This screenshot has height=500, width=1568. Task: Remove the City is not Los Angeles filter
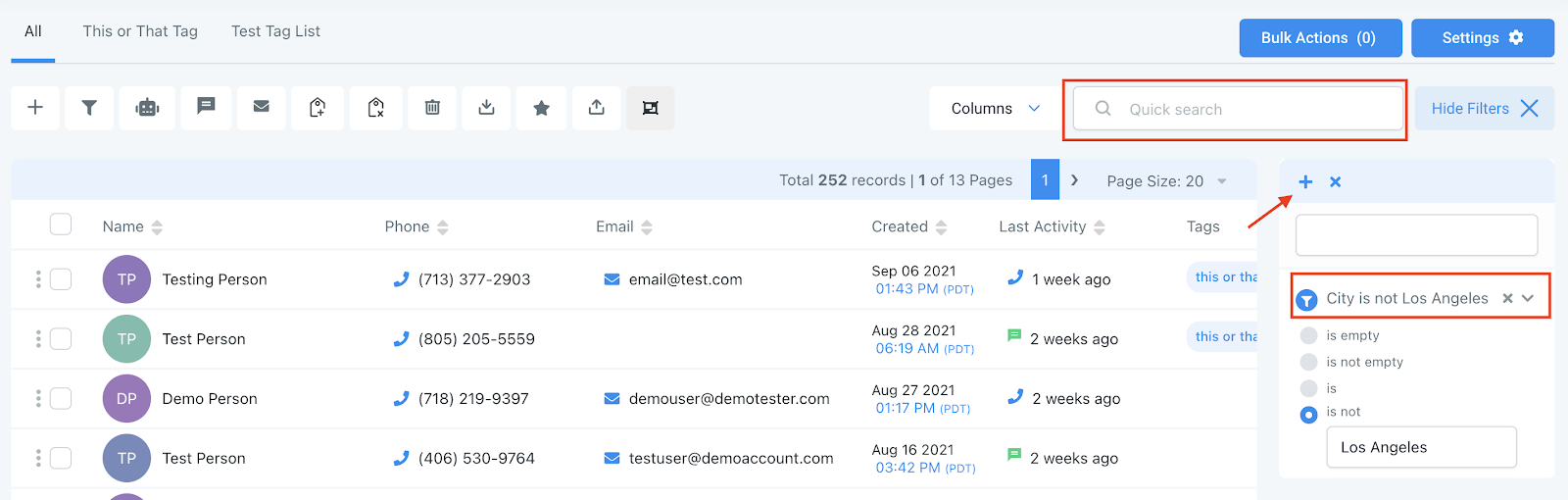coord(1507,298)
